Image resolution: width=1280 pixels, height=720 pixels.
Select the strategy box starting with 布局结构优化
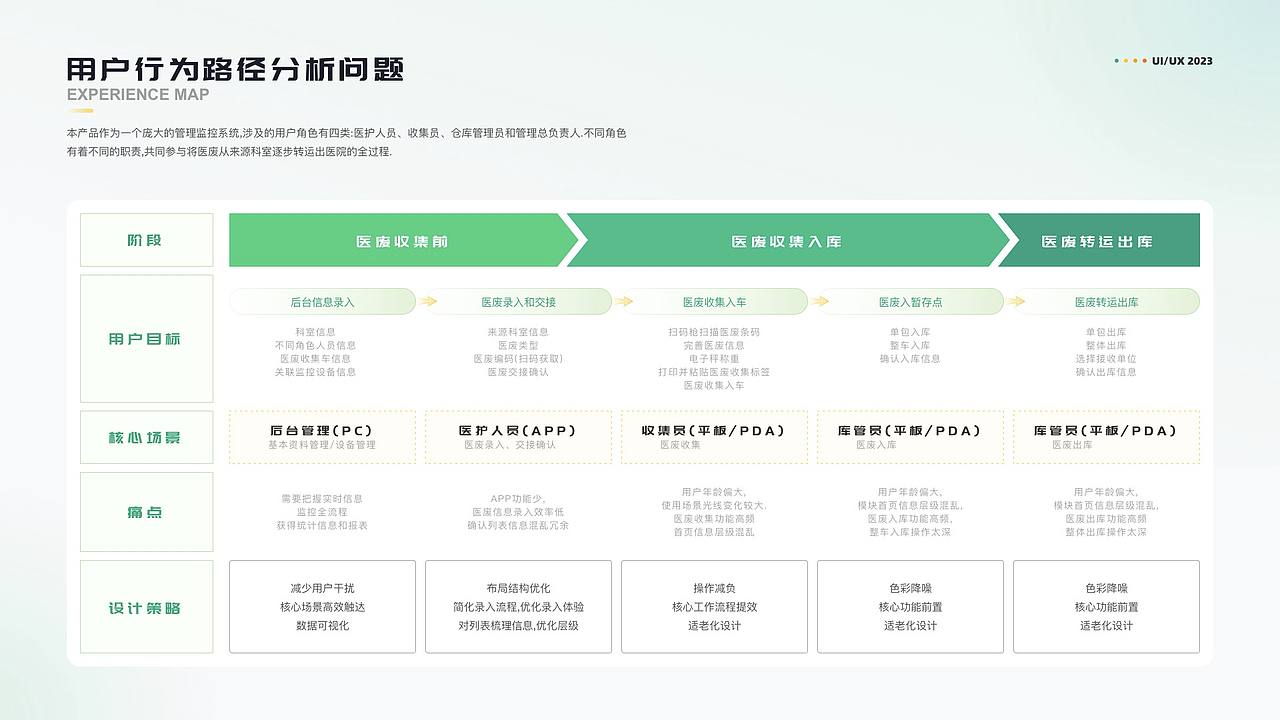pyautogui.click(x=518, y=607)
